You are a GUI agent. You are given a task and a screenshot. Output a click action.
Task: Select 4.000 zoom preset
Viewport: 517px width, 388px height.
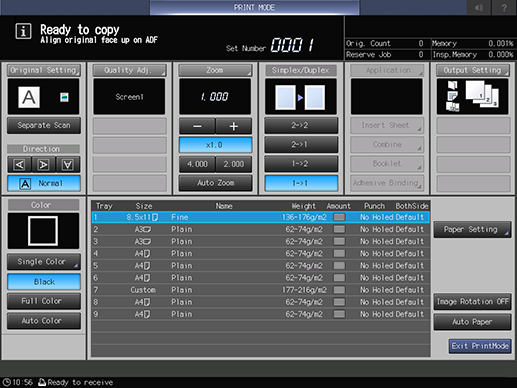point(197,164)
